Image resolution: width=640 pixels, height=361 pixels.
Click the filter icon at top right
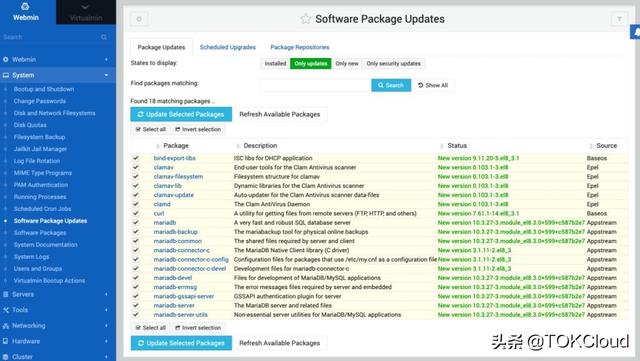(619, 19)
